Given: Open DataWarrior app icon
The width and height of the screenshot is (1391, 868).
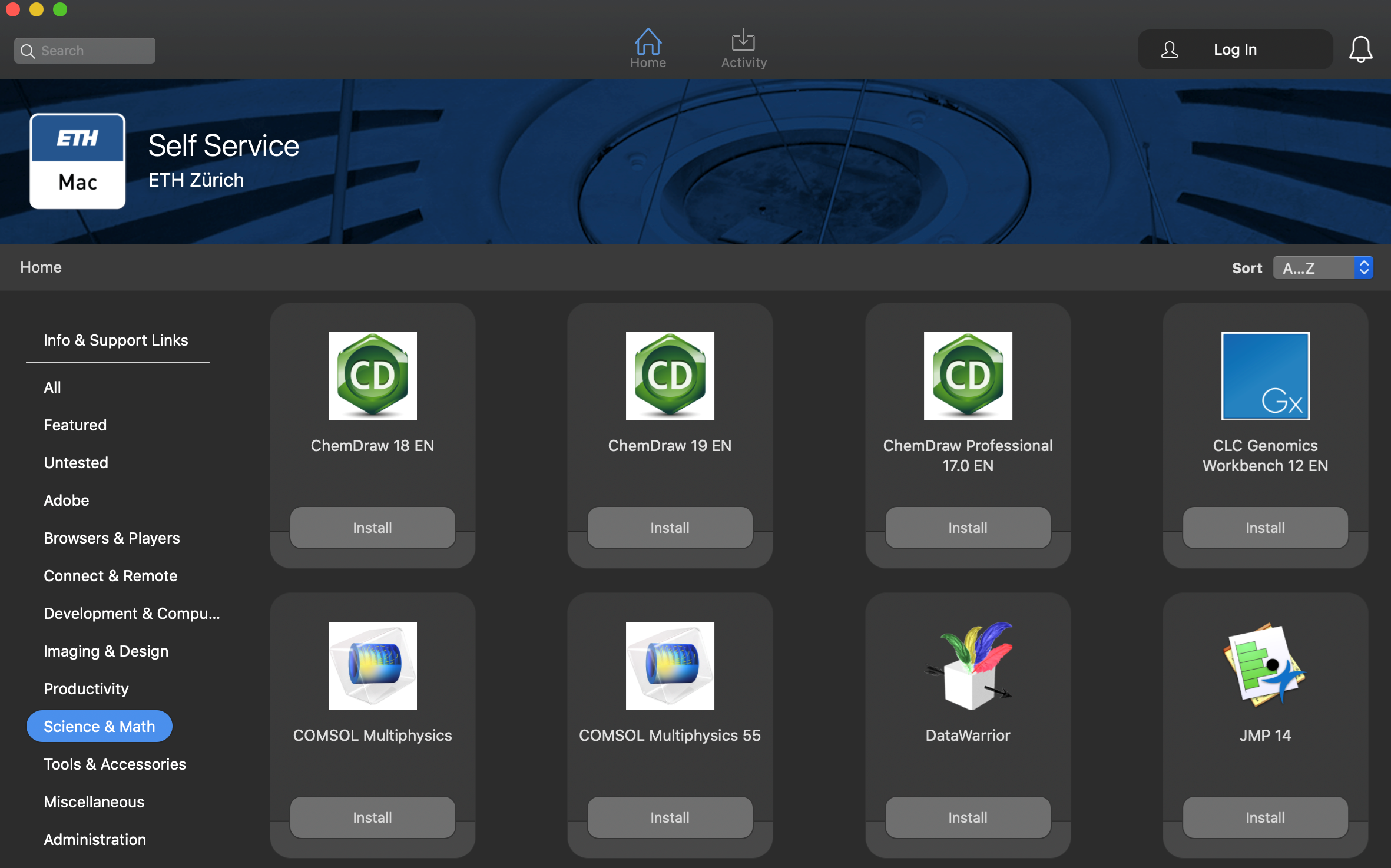Looking at the screenshot, I should pyautogui.click(x=968, y=666).
